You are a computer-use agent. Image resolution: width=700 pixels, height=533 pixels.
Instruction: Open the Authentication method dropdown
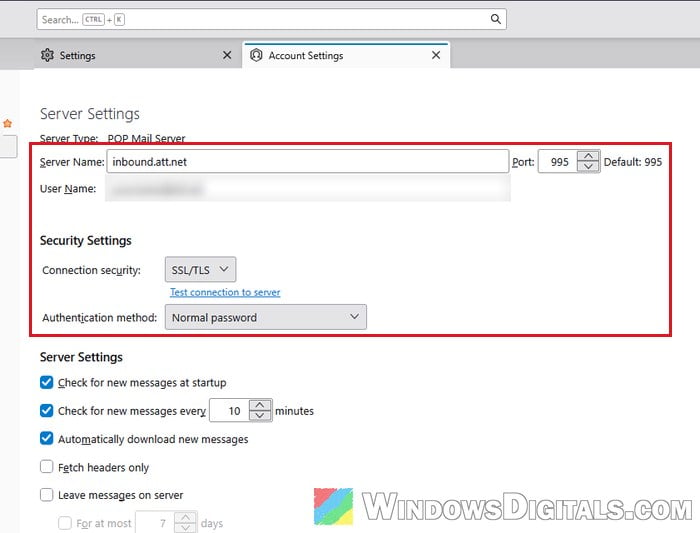point(266,317)
